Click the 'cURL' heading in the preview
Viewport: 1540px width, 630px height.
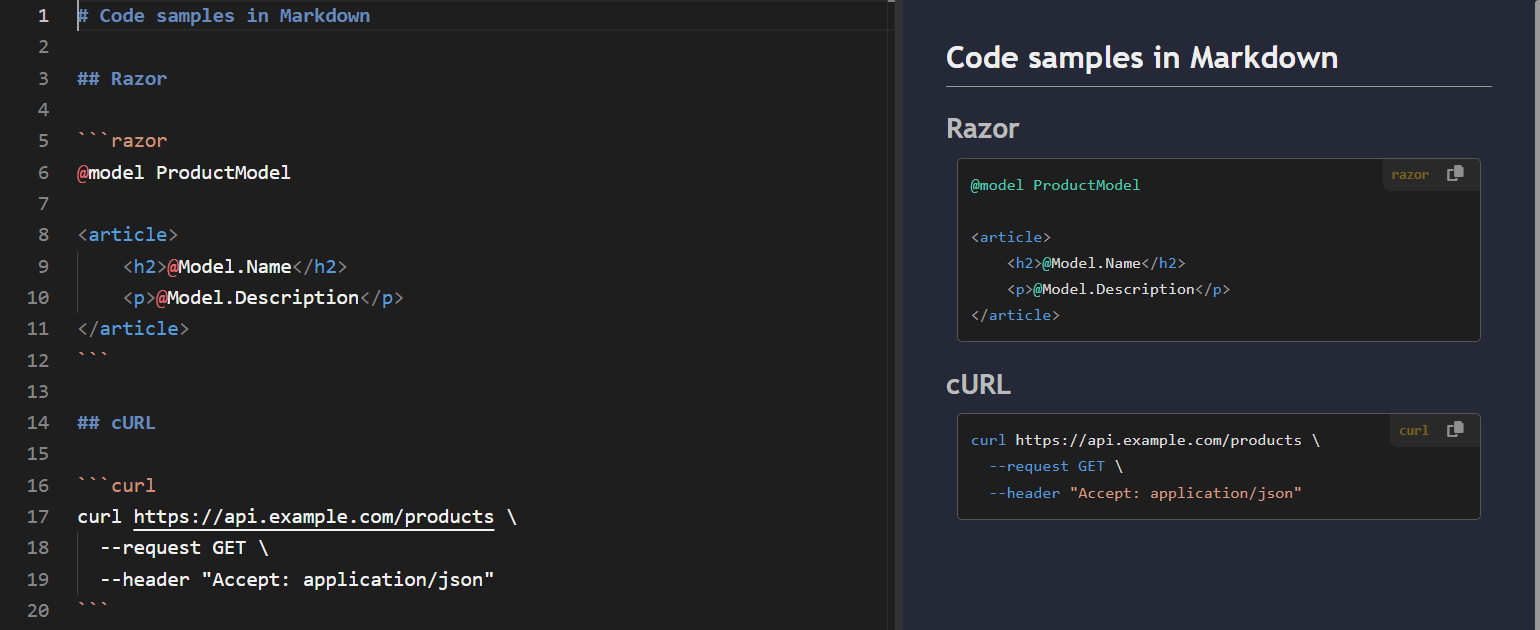[978, 384]
